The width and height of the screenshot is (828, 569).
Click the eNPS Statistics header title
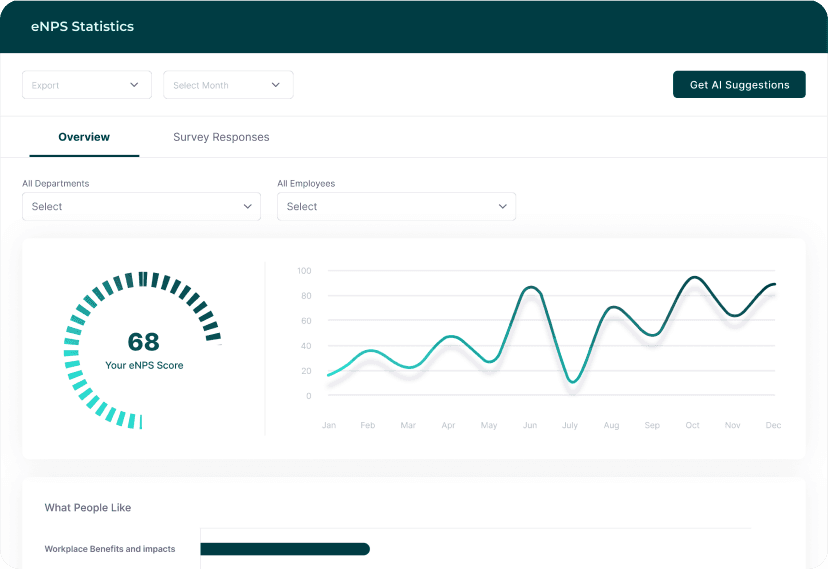click(82, 27)
